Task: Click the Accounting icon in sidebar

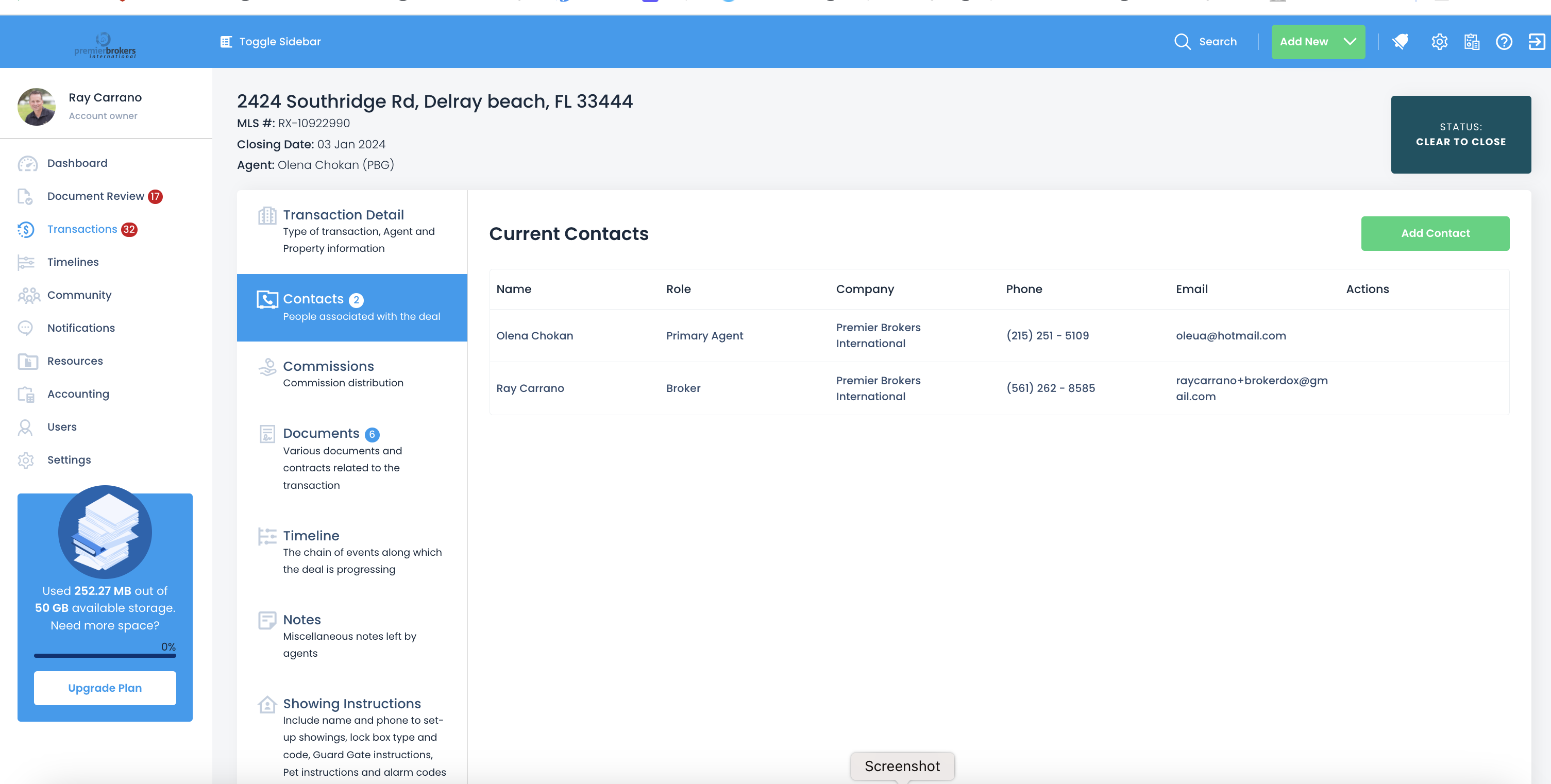Action: [x=26, y=394]
